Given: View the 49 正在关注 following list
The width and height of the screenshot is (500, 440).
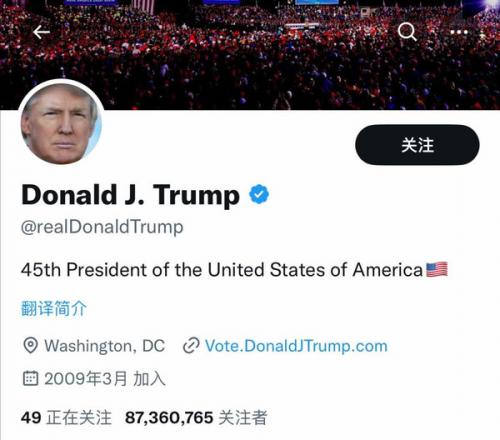Looking at the screenshot, I should 66,418.
